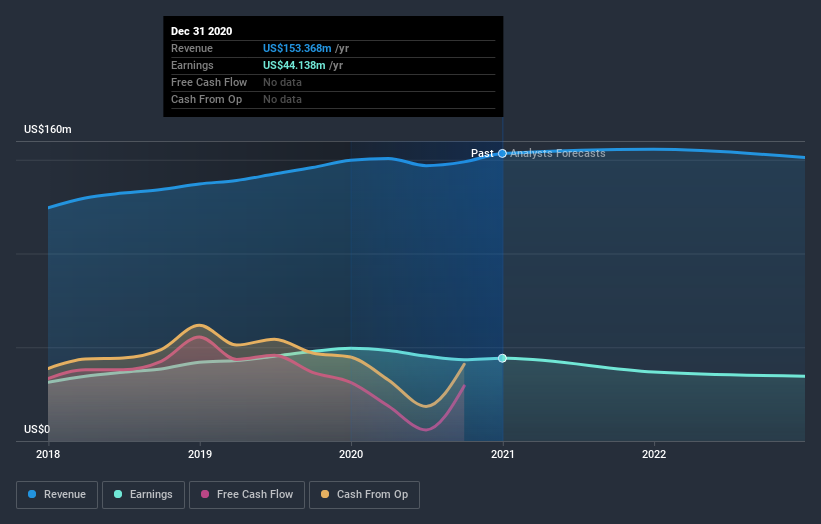Click the 2020 x-axis label
821x524 pixels.
point(351,454)
